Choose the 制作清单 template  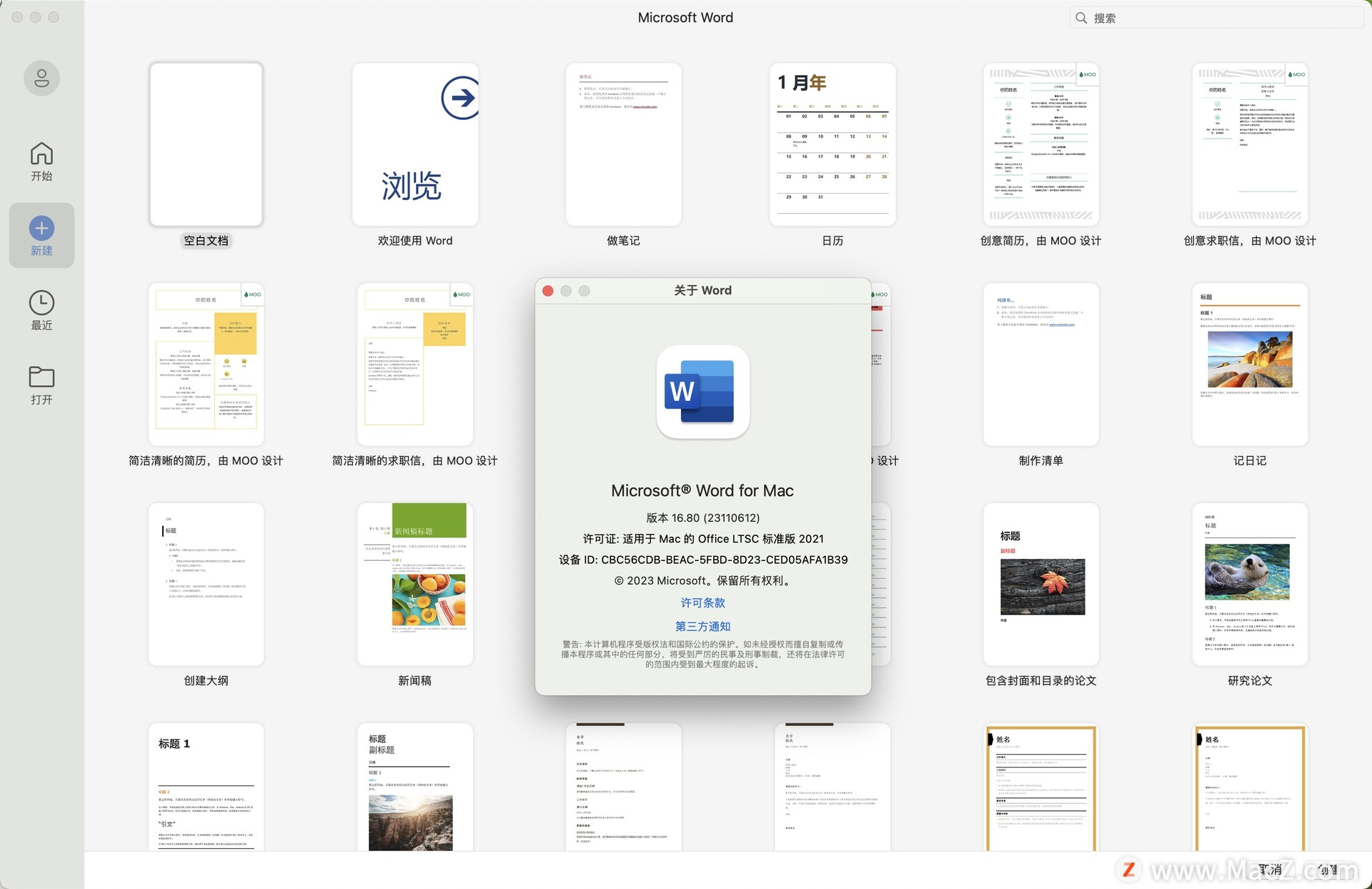[x=1041, y=364]
